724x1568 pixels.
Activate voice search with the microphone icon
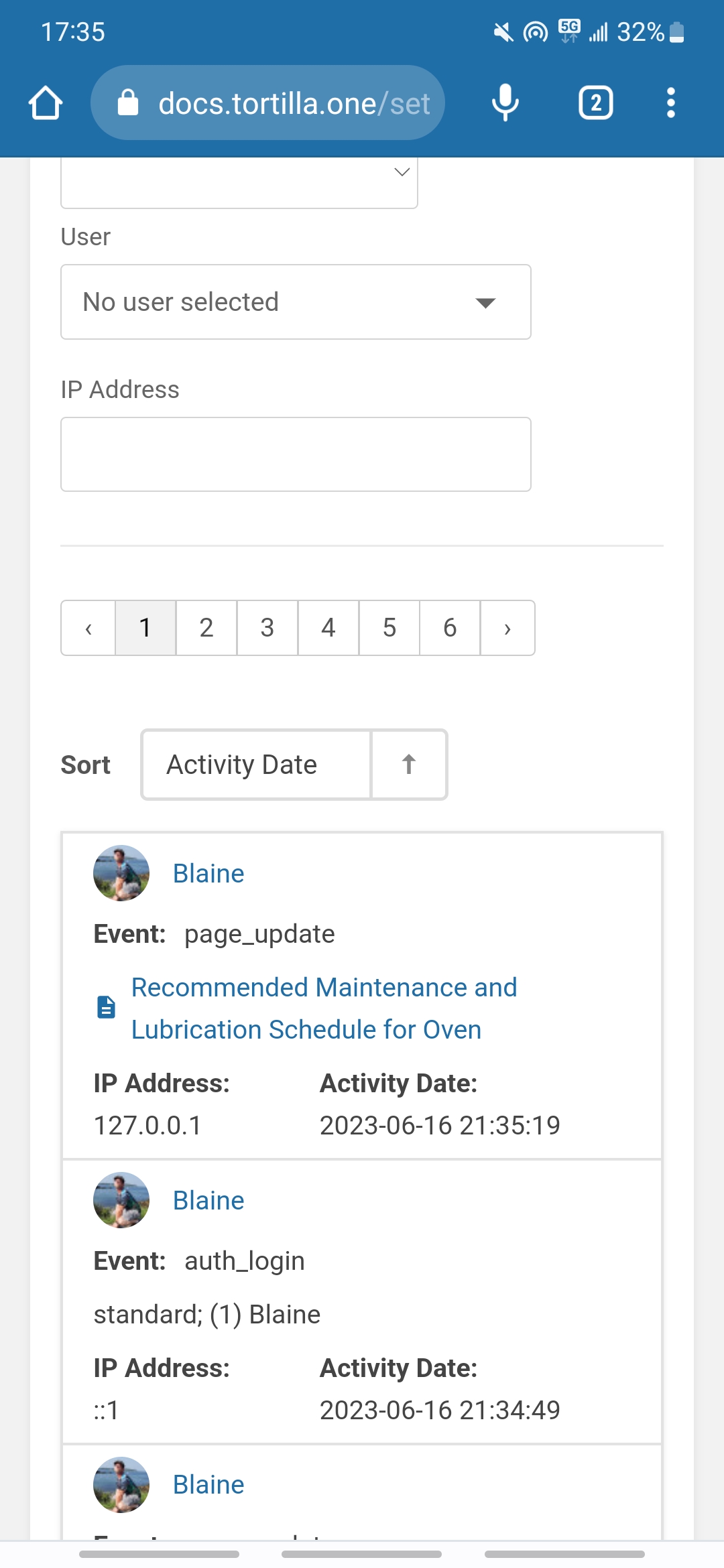[x=504, y=102]
